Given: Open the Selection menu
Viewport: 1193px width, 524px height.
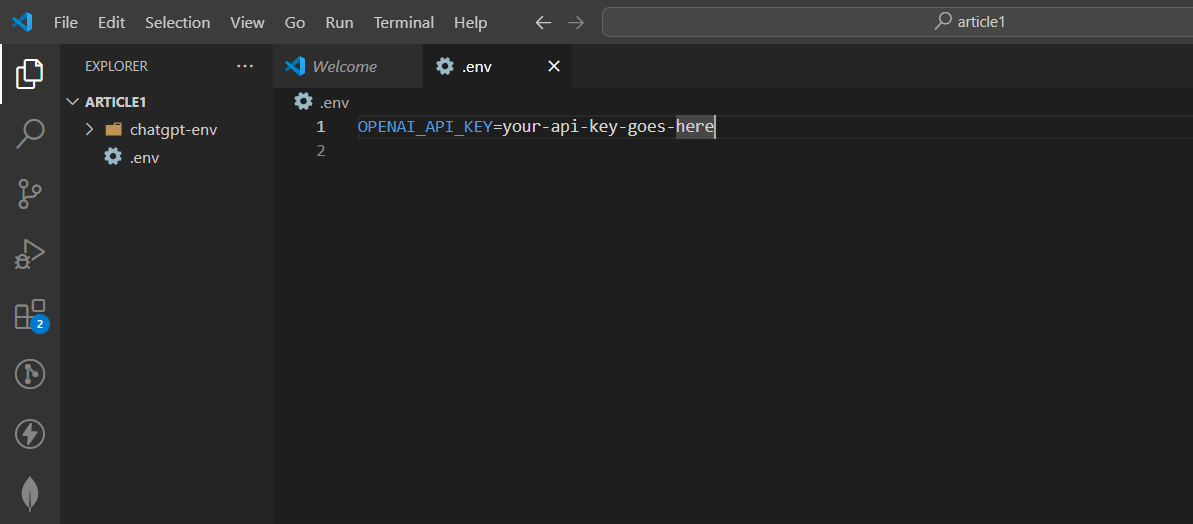Looking at the screenshot, I should tap(177, 22).
